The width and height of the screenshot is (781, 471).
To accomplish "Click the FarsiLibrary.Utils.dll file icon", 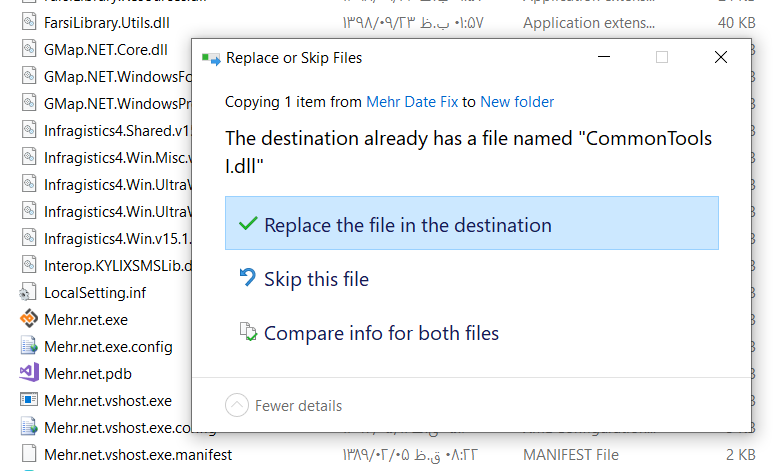I will tap(28, 22).
